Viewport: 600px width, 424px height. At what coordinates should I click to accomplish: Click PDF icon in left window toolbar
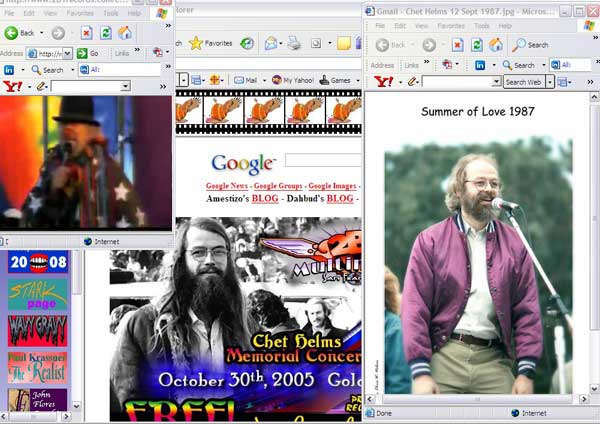coord(157,52)
